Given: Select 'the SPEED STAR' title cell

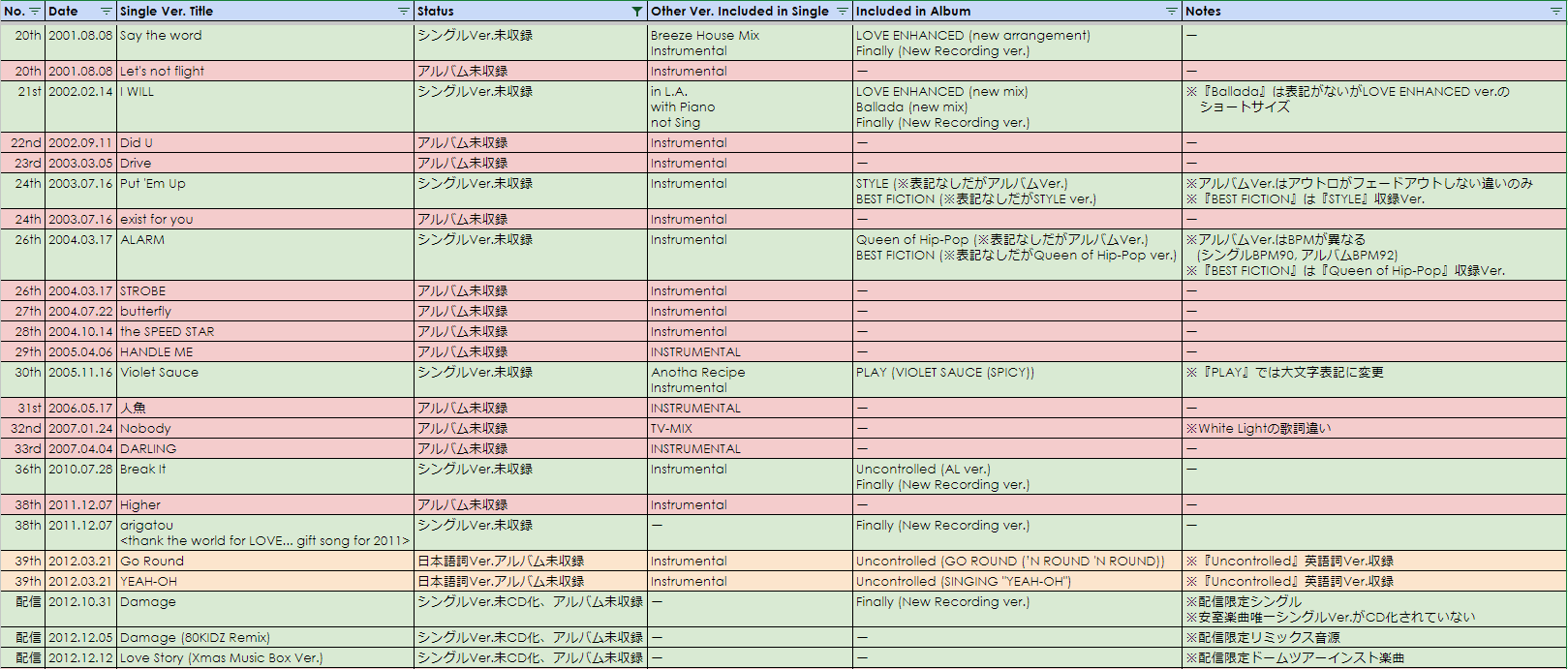Looking at the screenshot, I should point(265,332).
